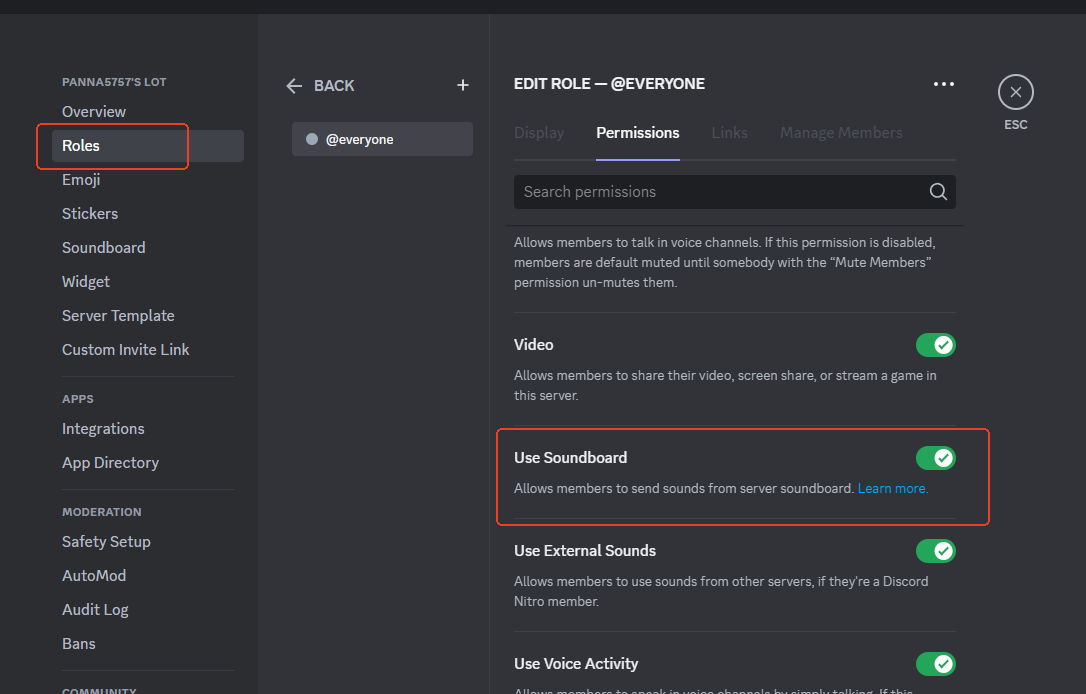Disable the Video permission toggle
1086x694 pixels.
coord(936,344)
